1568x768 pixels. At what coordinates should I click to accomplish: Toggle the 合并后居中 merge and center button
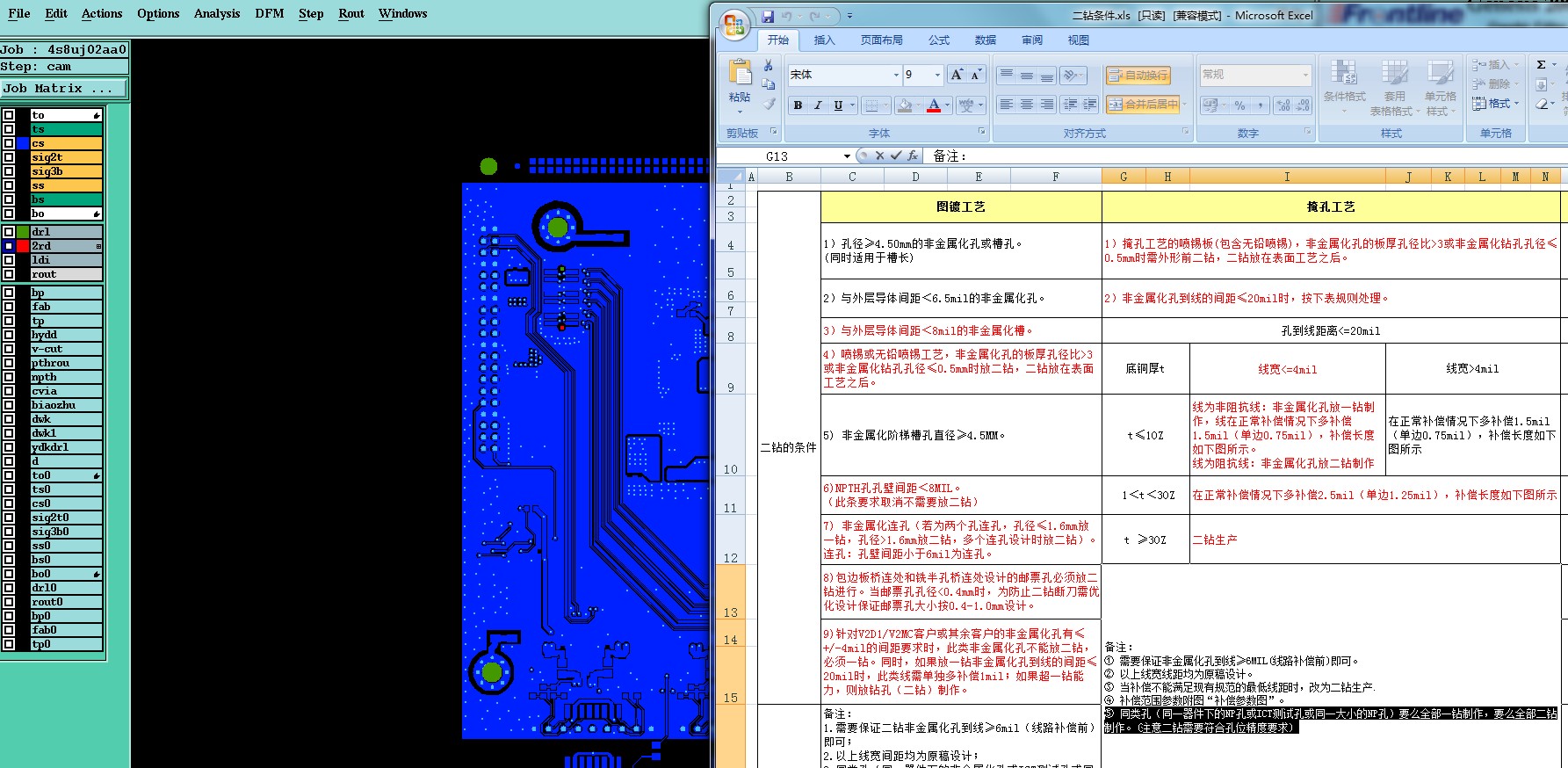point(1143,105)
